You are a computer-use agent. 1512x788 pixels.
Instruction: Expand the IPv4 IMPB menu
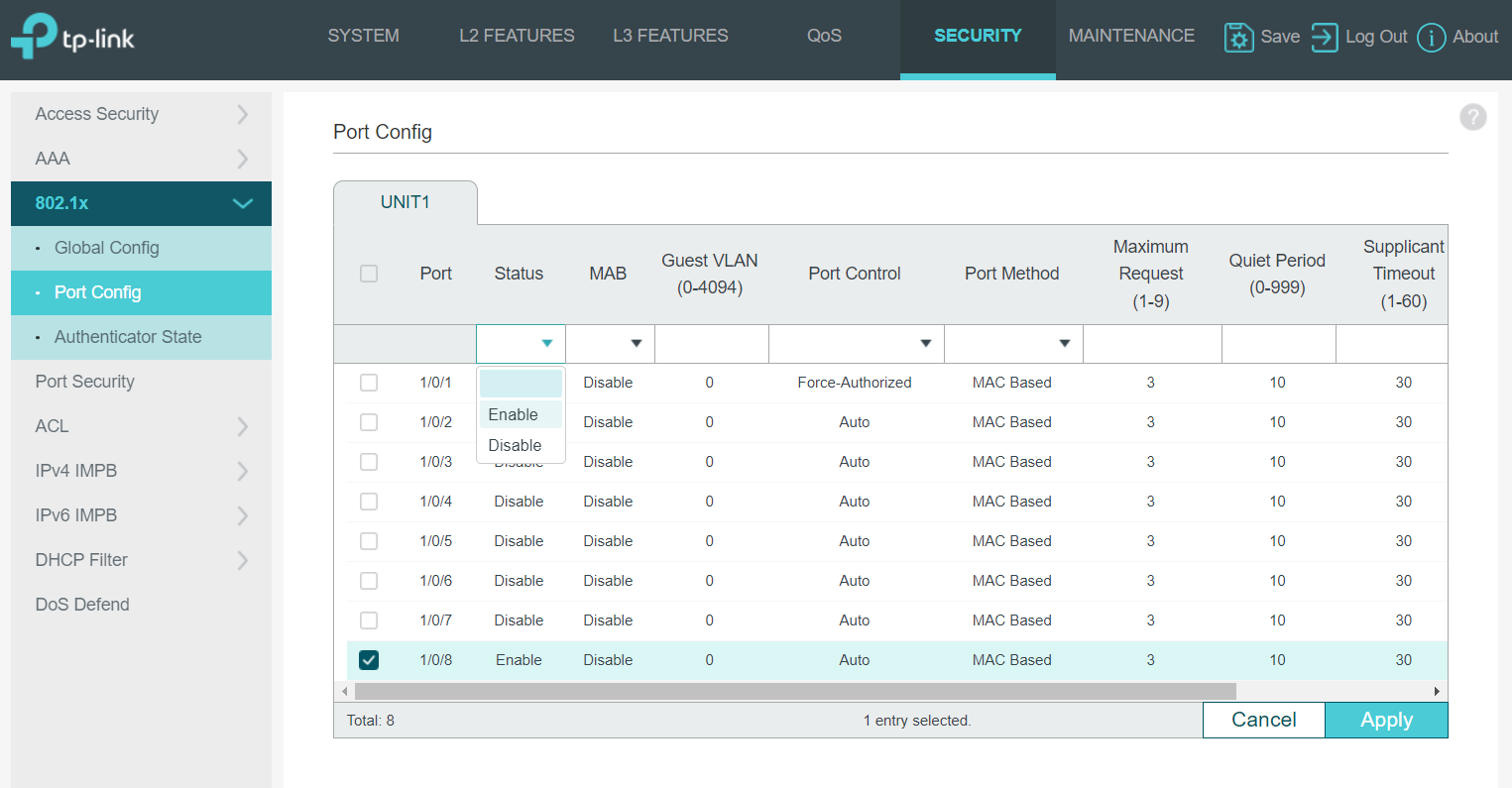(141, 471)
